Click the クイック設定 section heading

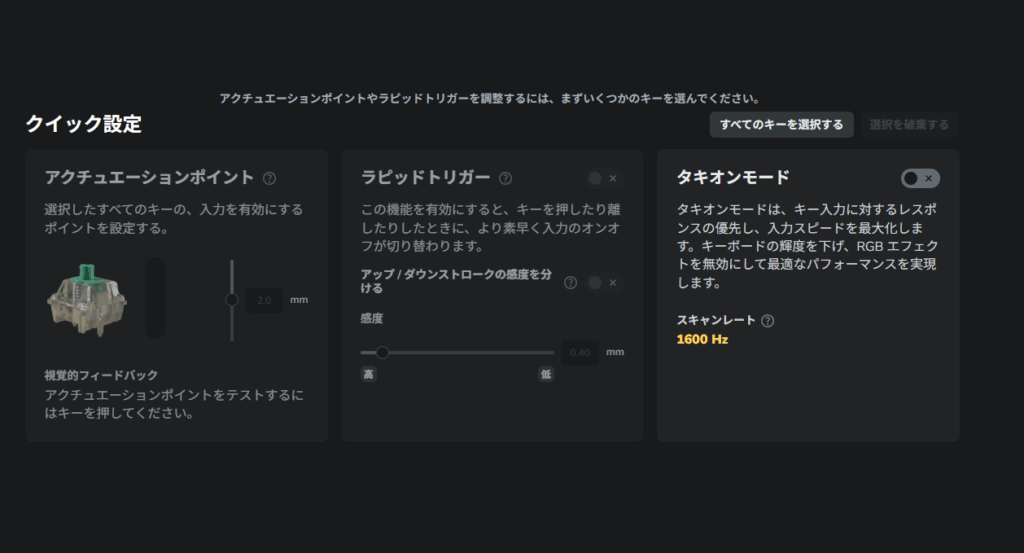coord(83,124)
